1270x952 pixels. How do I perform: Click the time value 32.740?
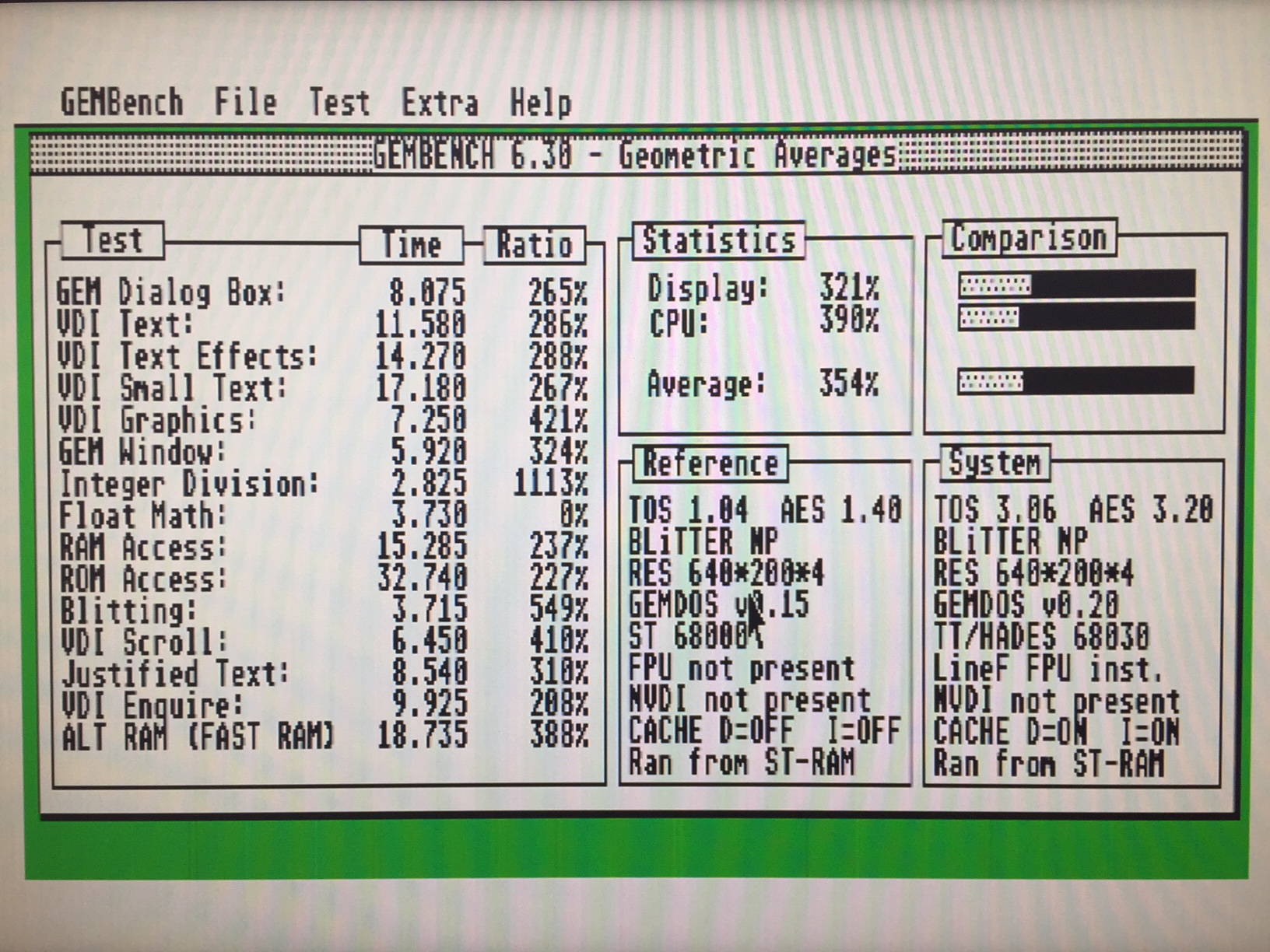coord(421,579)
